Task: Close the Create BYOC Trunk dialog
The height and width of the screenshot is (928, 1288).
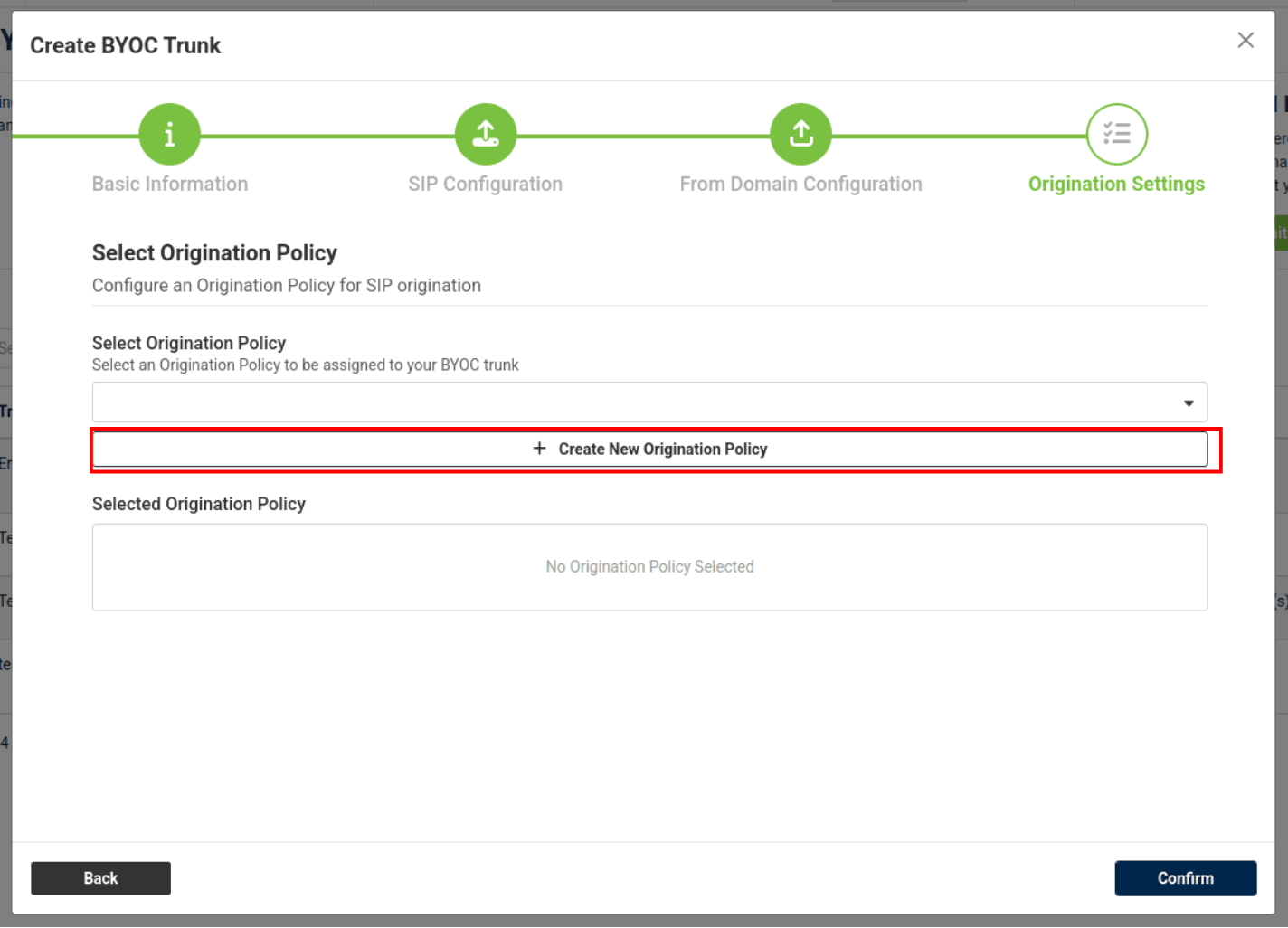Action: point(1245,40)
